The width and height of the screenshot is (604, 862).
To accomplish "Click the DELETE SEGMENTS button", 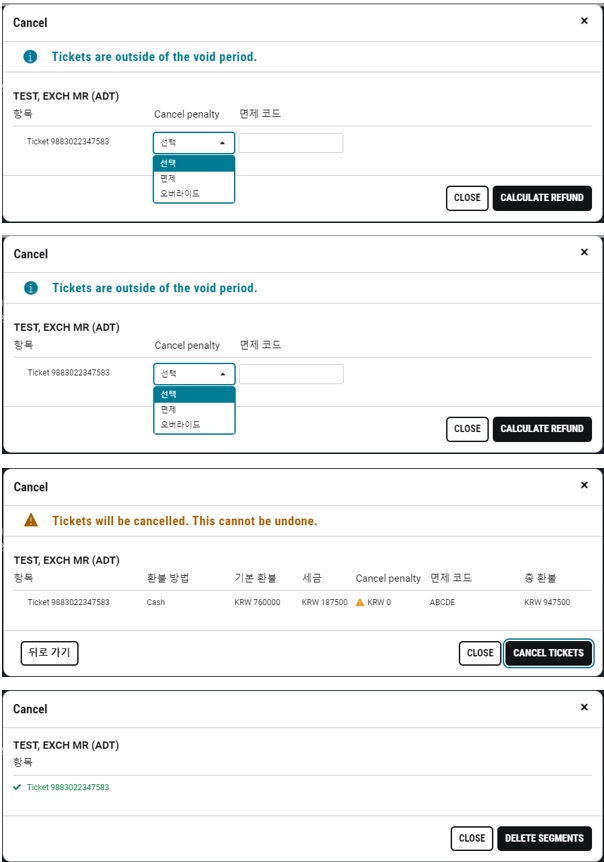I will coord(544,838).
